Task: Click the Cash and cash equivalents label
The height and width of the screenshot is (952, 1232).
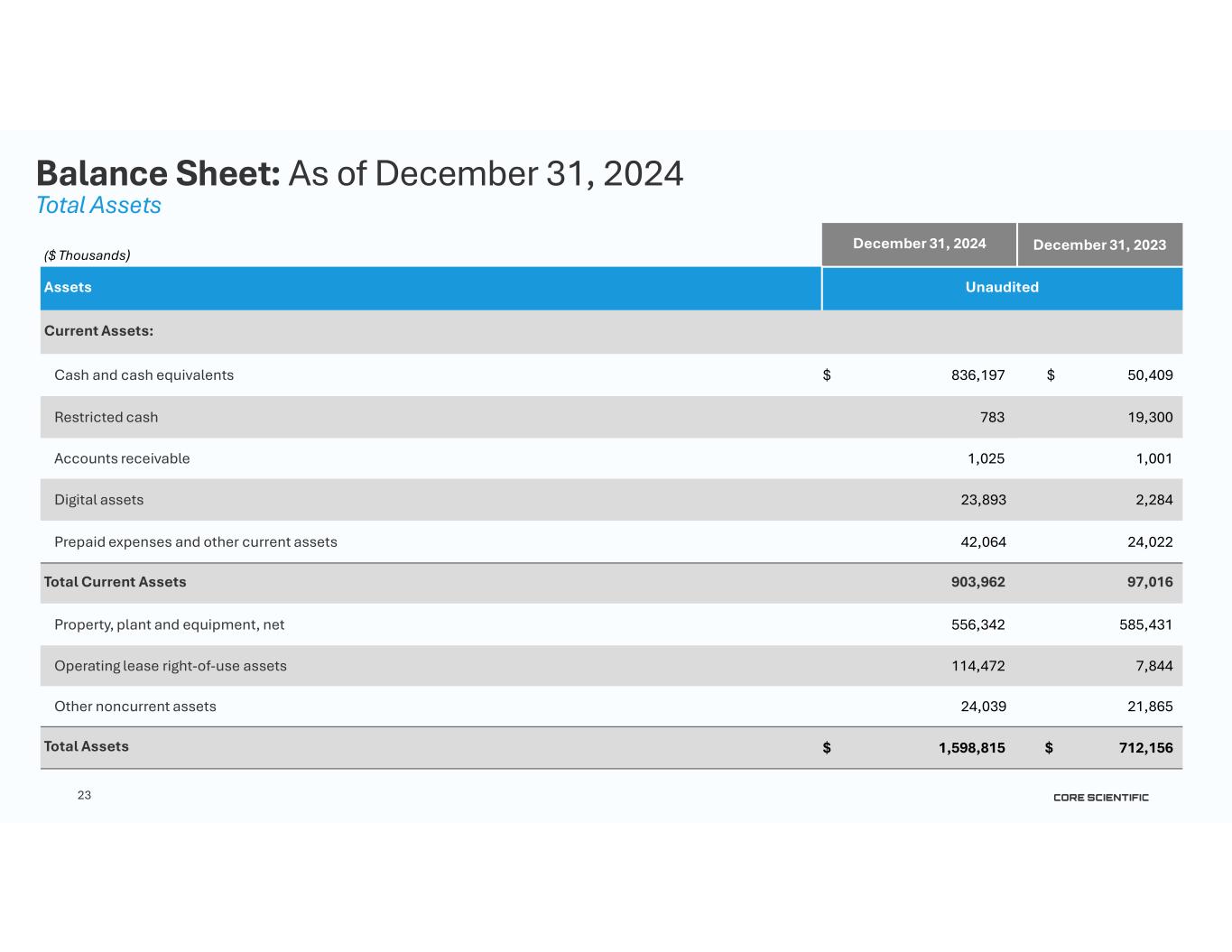Action: coord(144,375)
